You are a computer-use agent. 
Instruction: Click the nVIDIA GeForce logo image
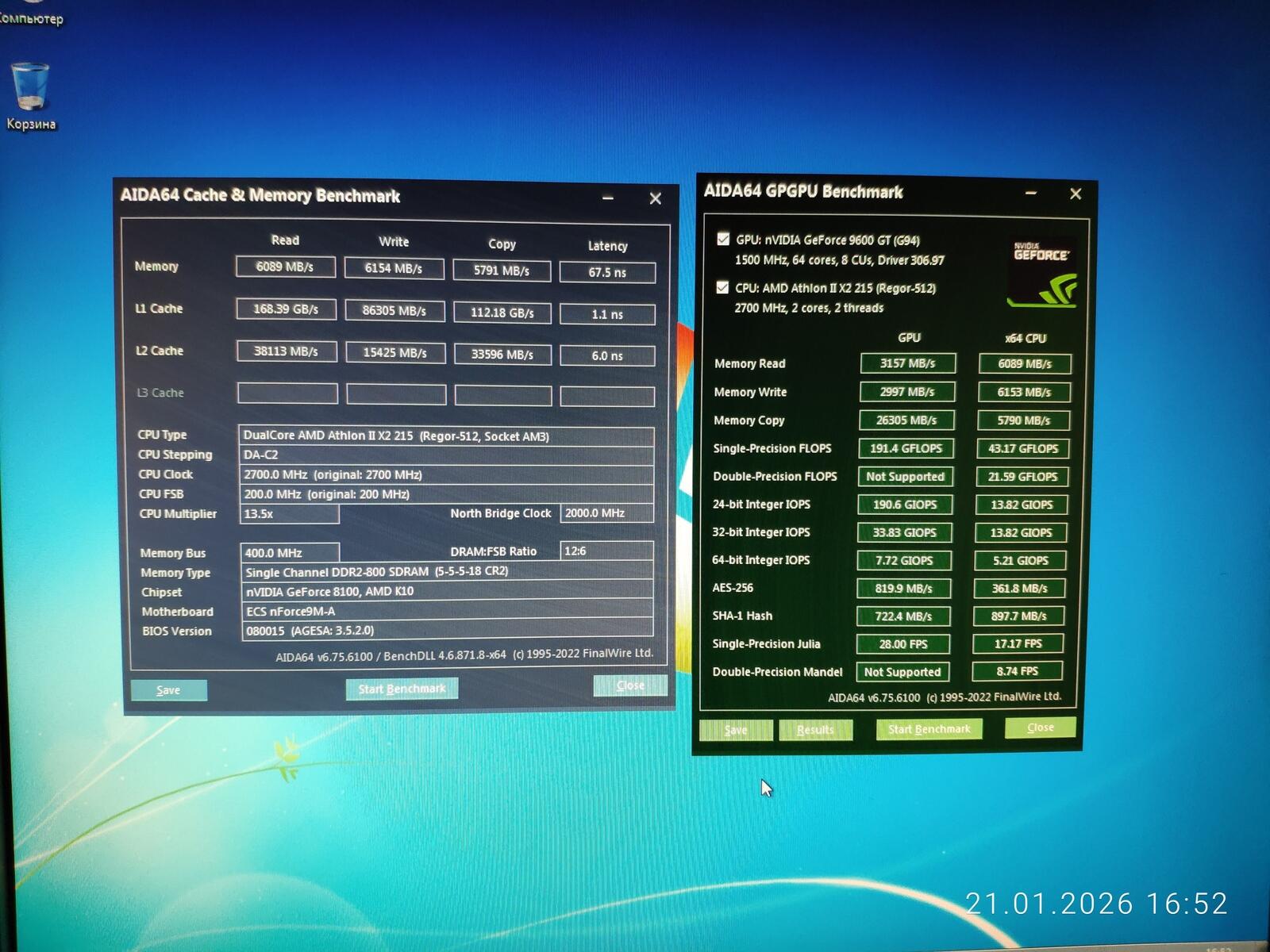click(1042, 274)
